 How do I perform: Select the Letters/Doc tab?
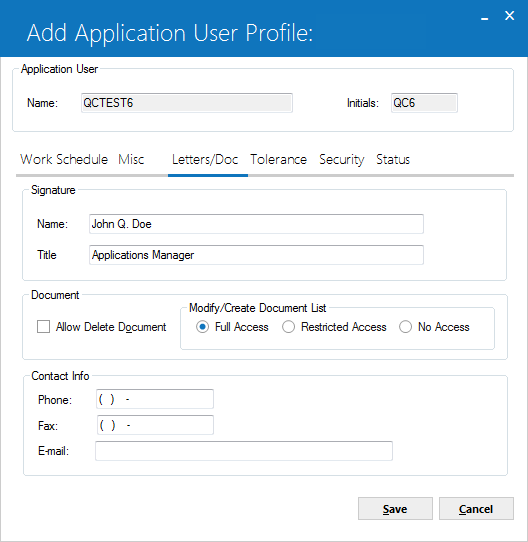(205, 159)
